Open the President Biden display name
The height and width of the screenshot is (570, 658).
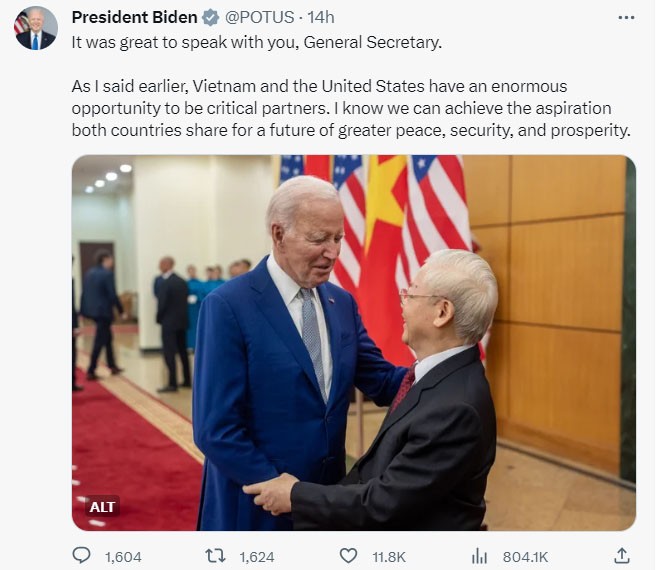(x=134, y=17)
